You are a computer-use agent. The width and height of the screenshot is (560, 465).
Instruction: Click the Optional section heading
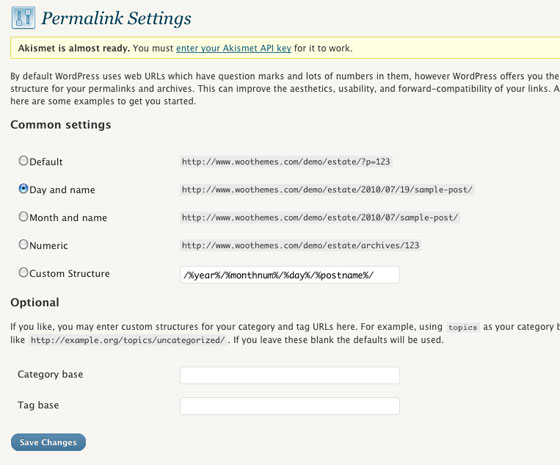(35, 302)
